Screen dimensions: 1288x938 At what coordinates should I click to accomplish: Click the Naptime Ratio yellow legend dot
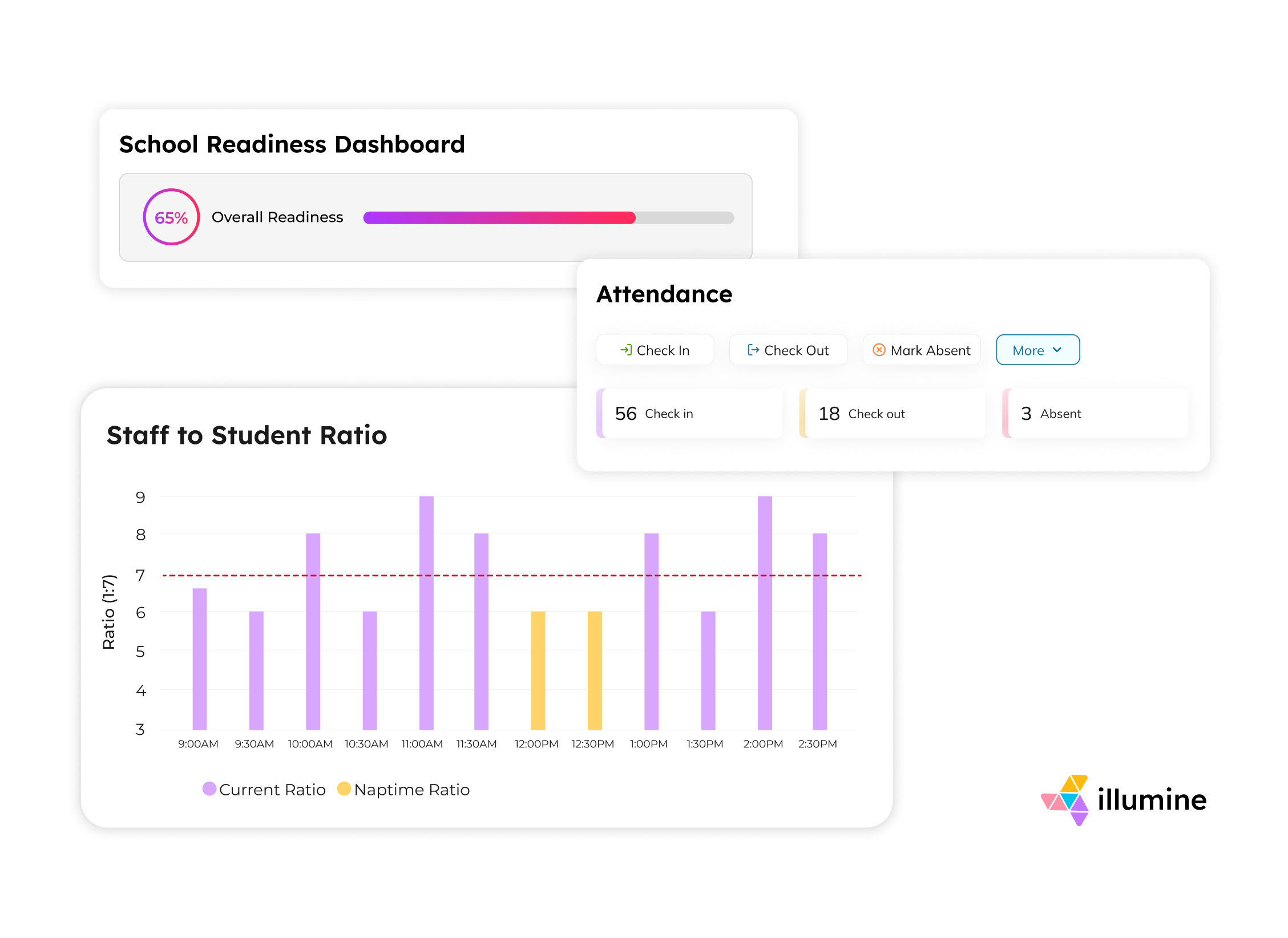[344, 789]
